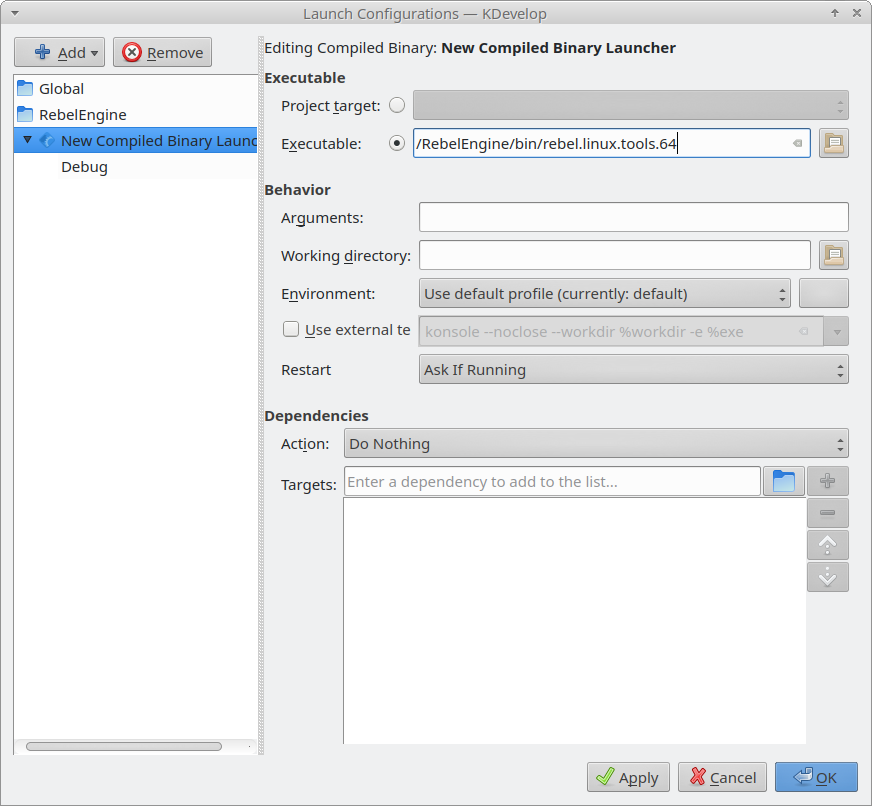The width and height of the screenshot is (872, 806).
Task: Open the disabled Project target combo box
Action: tap(631, 105)
